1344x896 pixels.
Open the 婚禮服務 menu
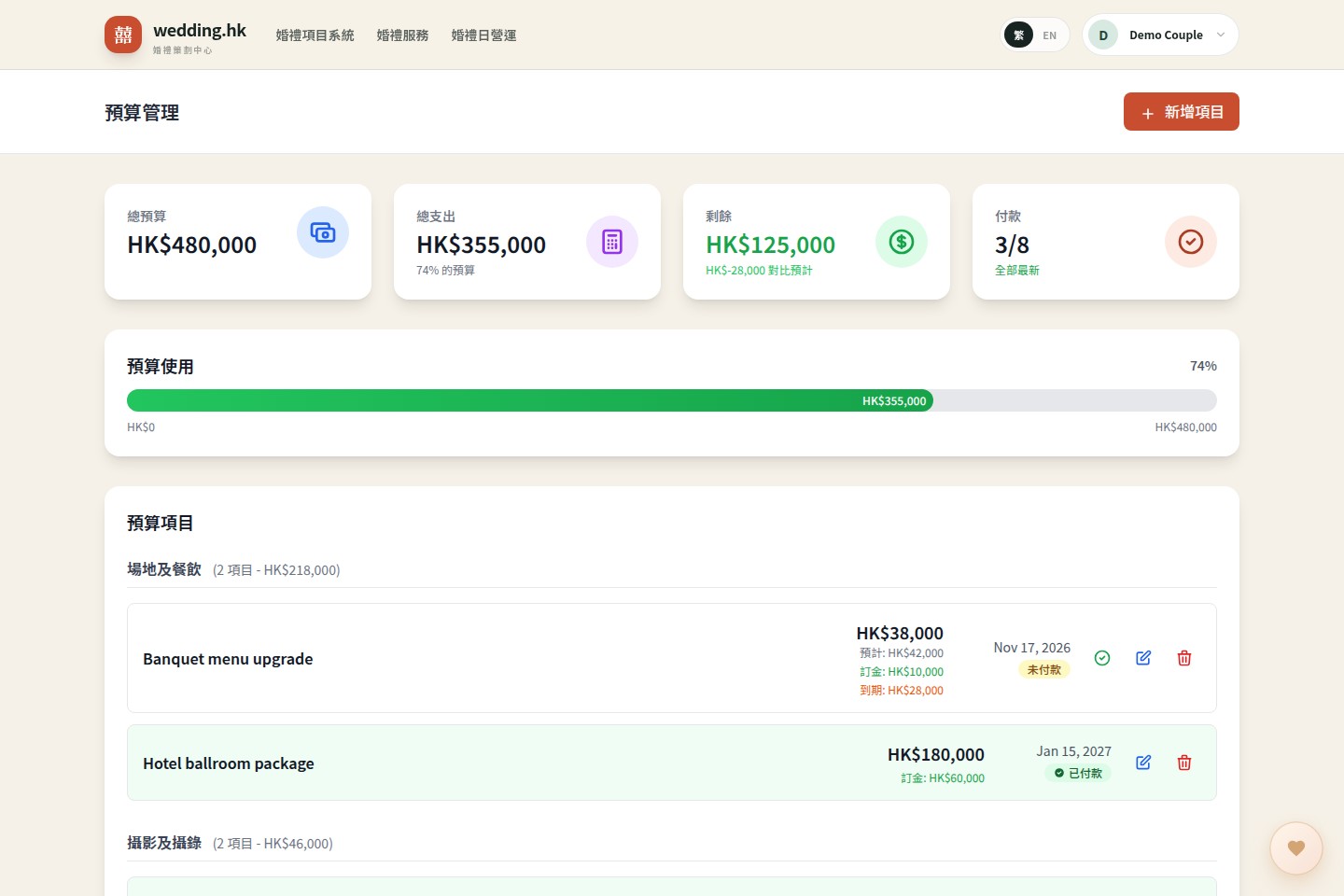click(x=403, y=35)
